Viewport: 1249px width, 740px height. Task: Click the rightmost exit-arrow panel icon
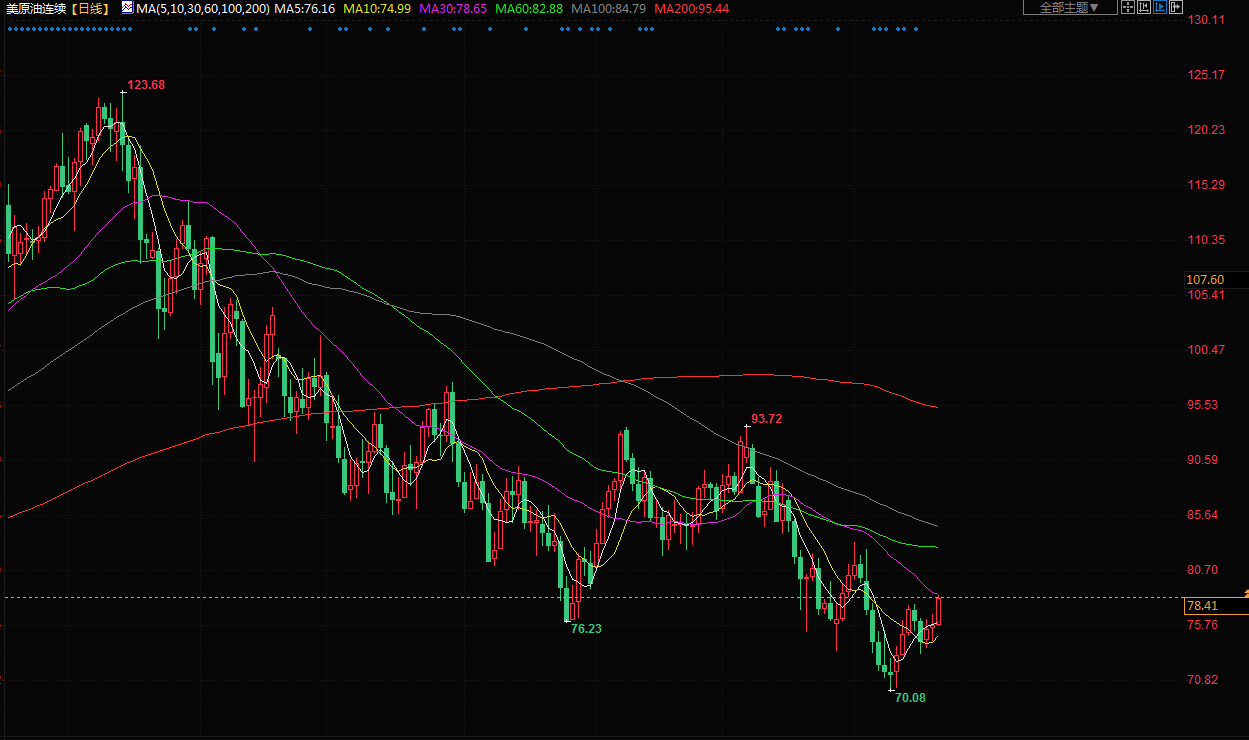coord(1176,8)
